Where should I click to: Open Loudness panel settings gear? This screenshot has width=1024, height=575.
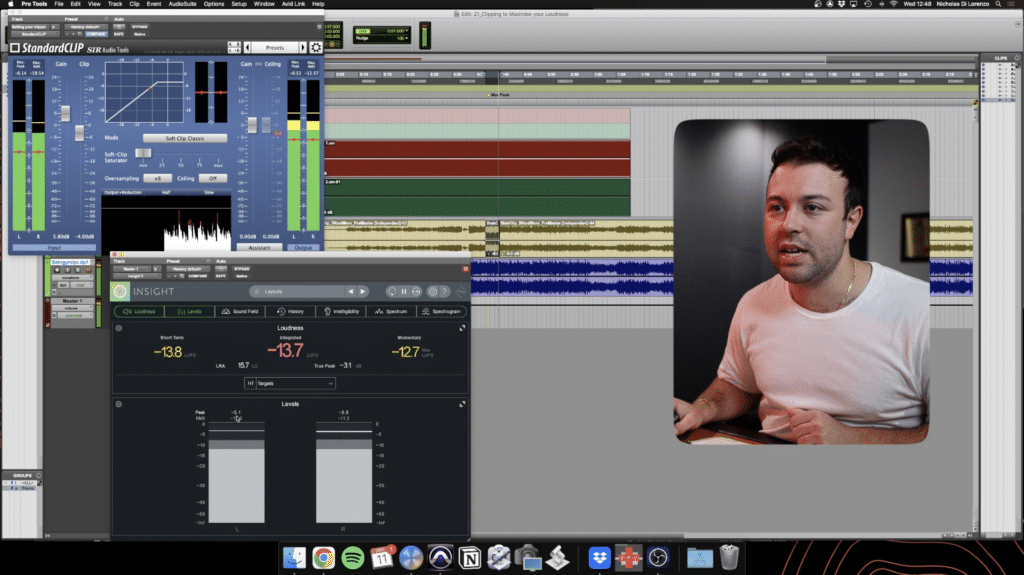(119, 328)
